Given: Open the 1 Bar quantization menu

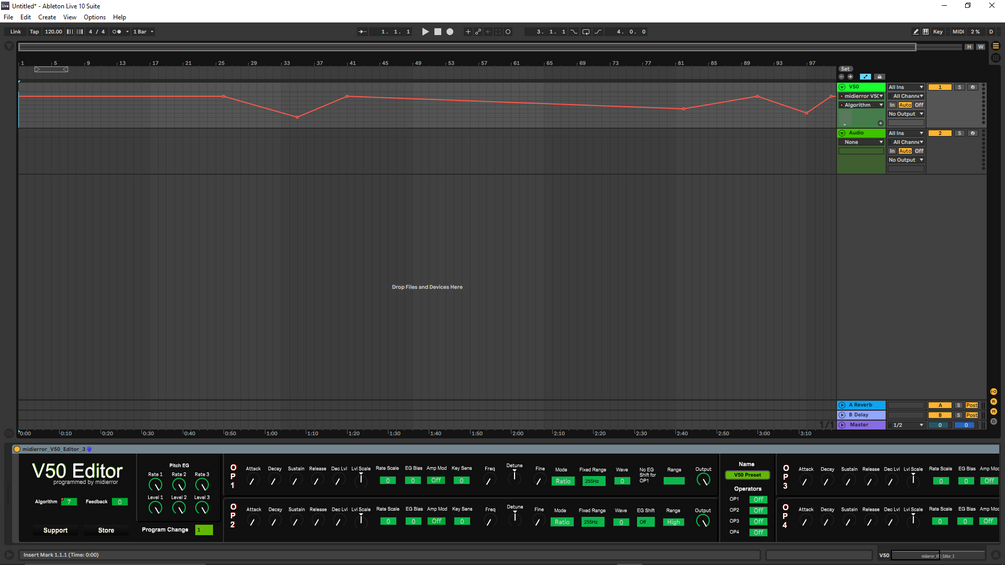Looking at the screenshot, I should click(142, 31).
